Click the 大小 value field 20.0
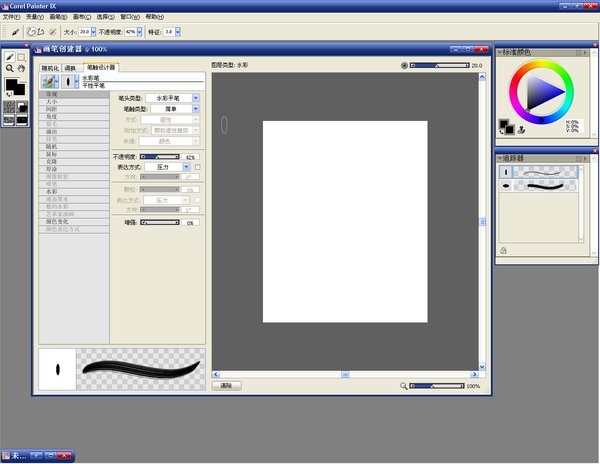 tap(85, 32)
